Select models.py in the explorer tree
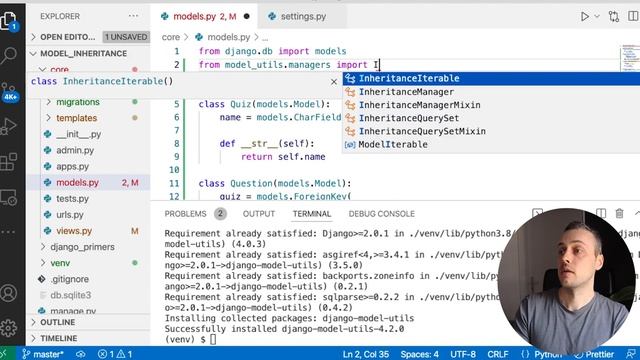The width and height of the screenshot is (640, 360). tap(88, 182)
